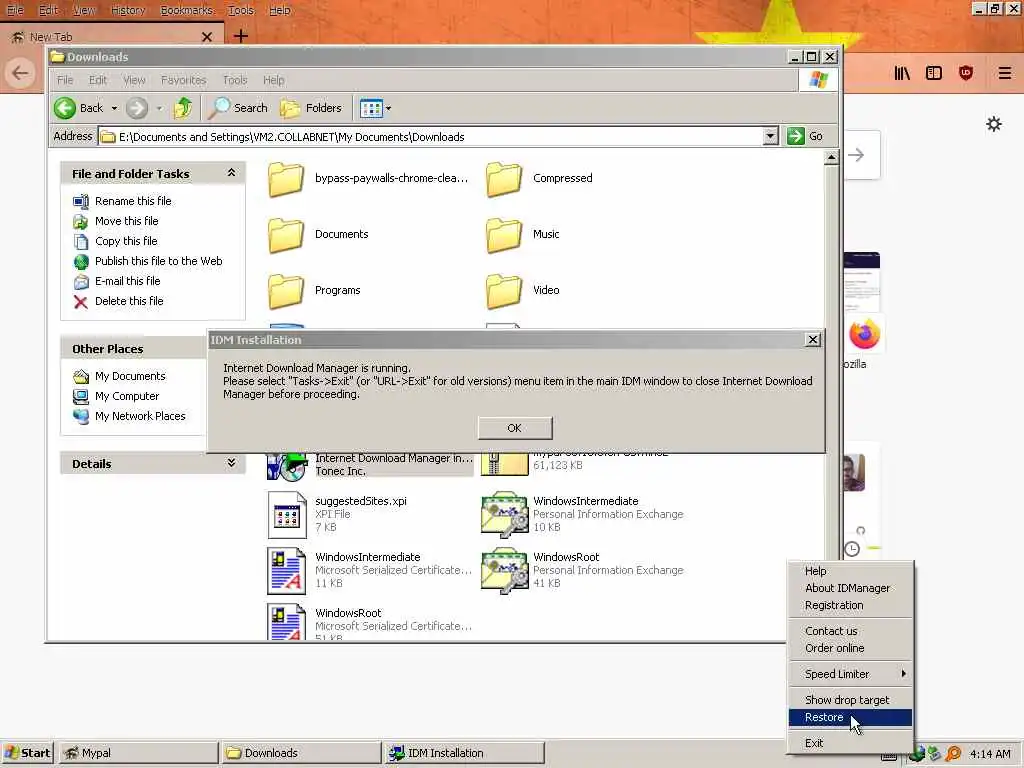Select the Internet Download Manager installer icon
Screen dimensions: 1024x768
287,467
